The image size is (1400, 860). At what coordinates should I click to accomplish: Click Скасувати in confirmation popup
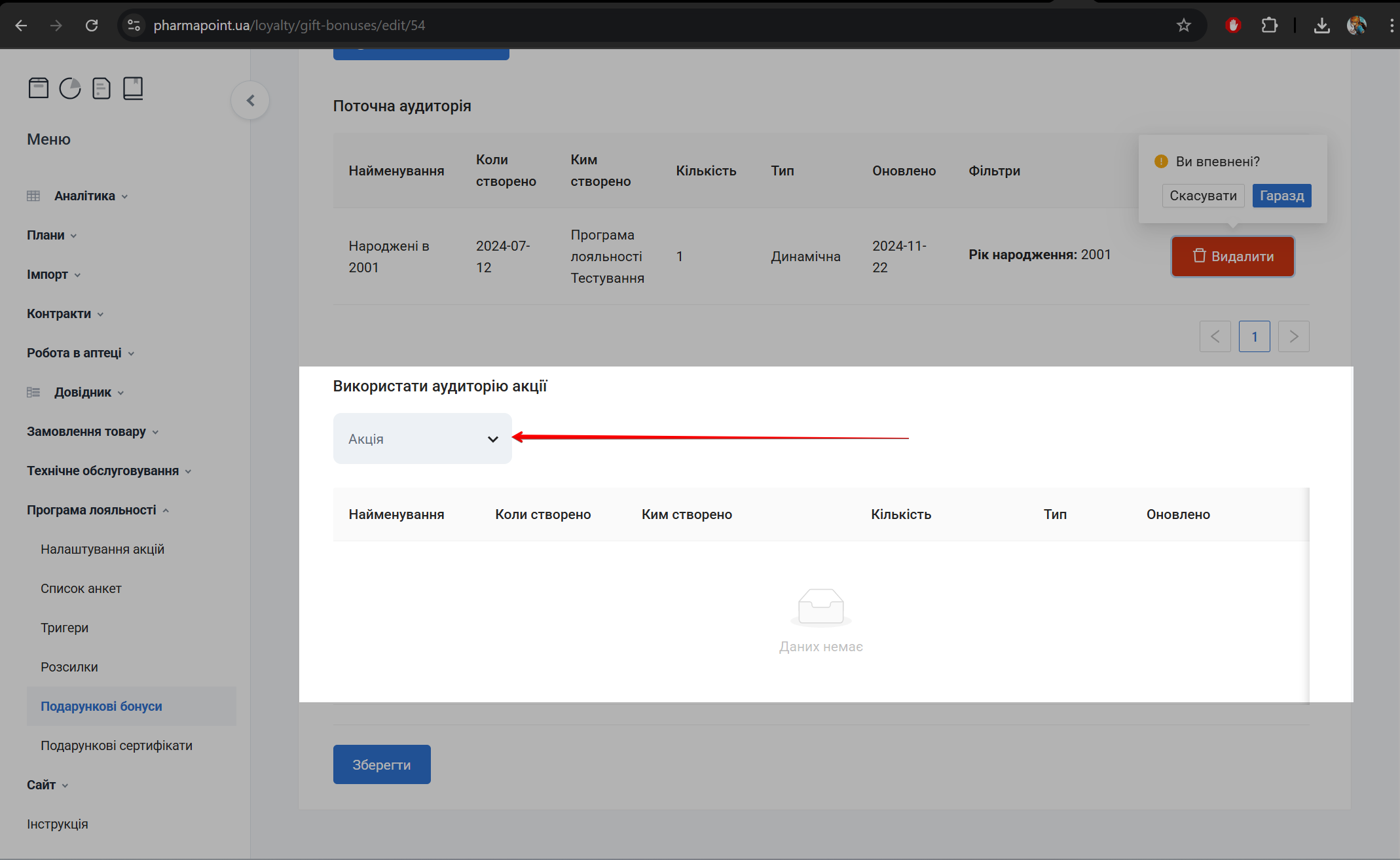1203,196
